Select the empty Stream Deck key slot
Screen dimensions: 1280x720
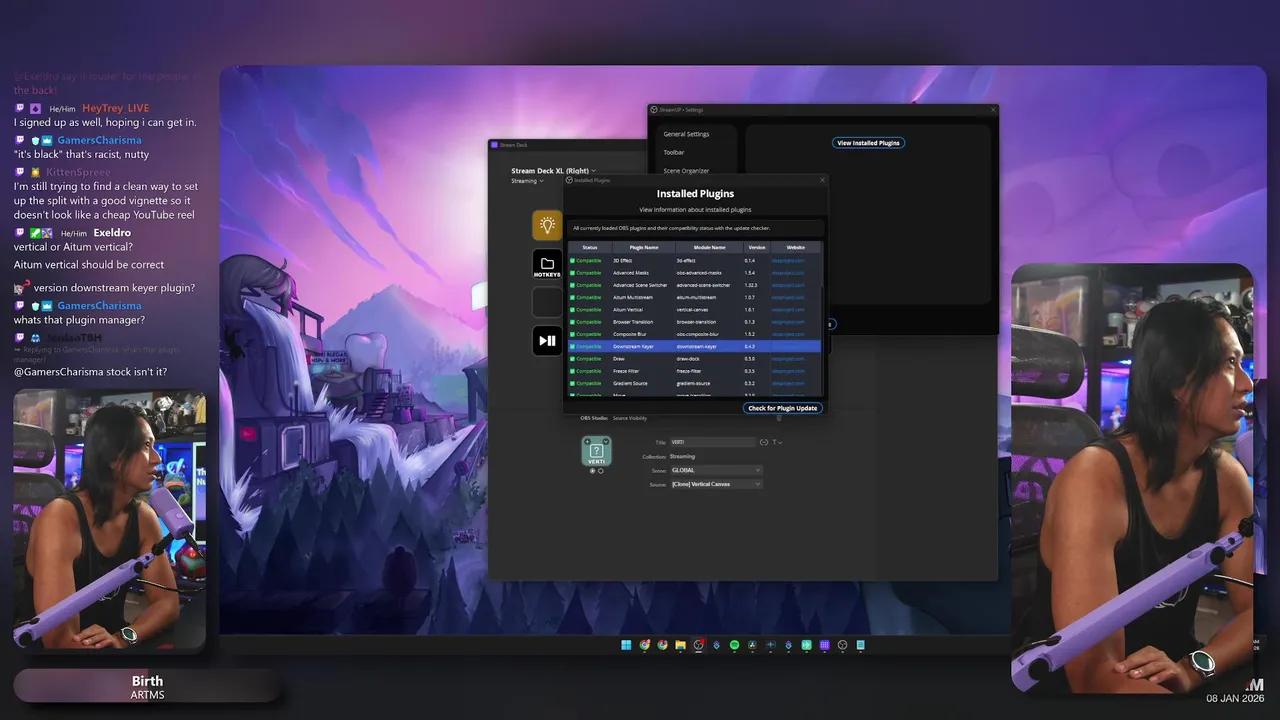pyautogui.click(x=547, y=302)
